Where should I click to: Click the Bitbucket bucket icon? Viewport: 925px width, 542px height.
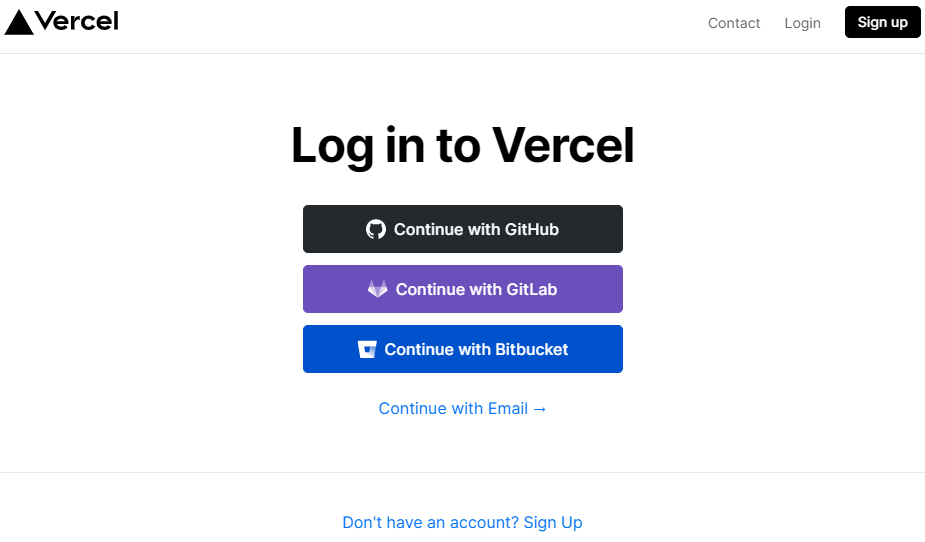click(x=367, y=349)
